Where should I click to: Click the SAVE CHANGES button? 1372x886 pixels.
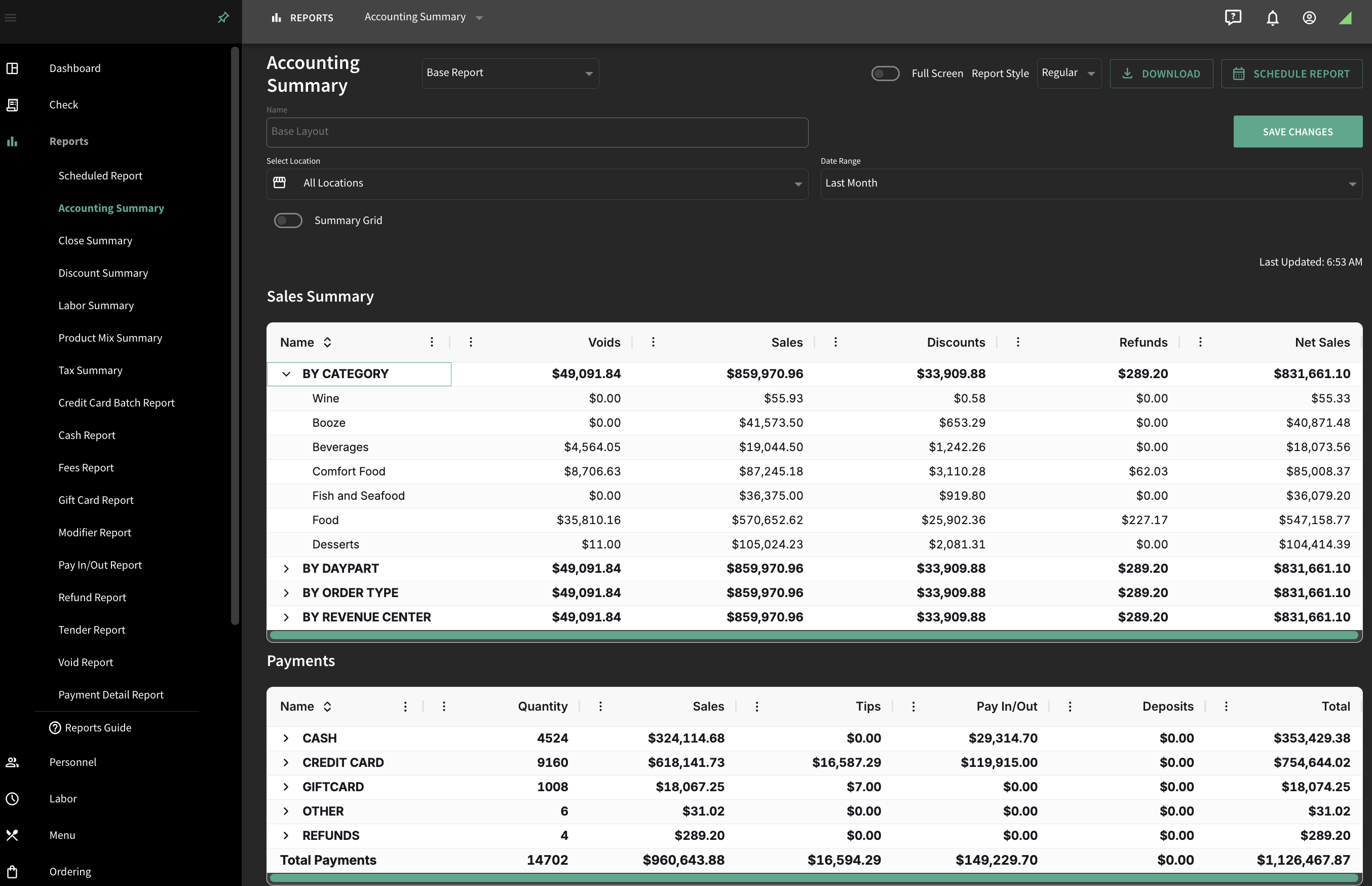1297,132
